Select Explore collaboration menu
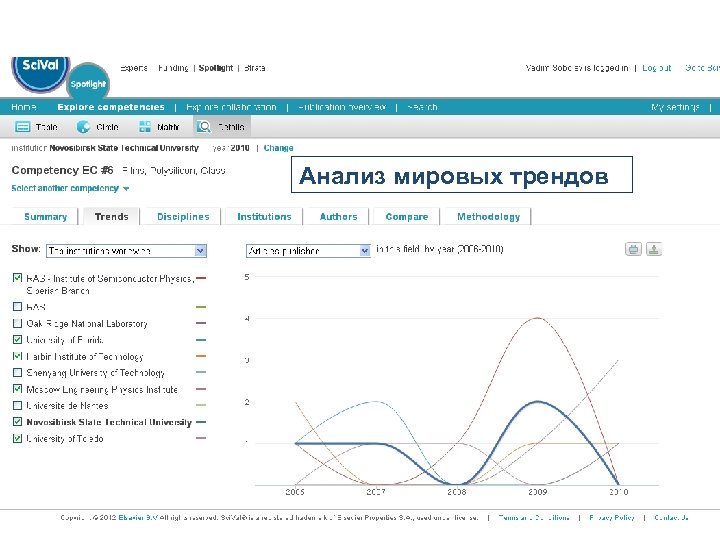This screenshot has height=540, width=720. [231, 107]
